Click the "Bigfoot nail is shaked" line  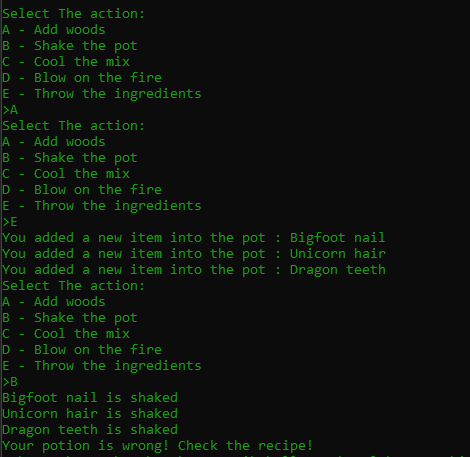tap(90, 398)
